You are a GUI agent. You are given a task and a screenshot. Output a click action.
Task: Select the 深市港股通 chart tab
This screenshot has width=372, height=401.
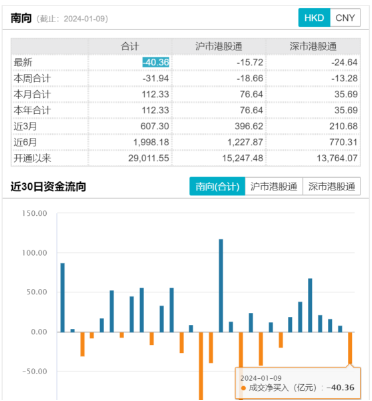click(x=331, y=186)
